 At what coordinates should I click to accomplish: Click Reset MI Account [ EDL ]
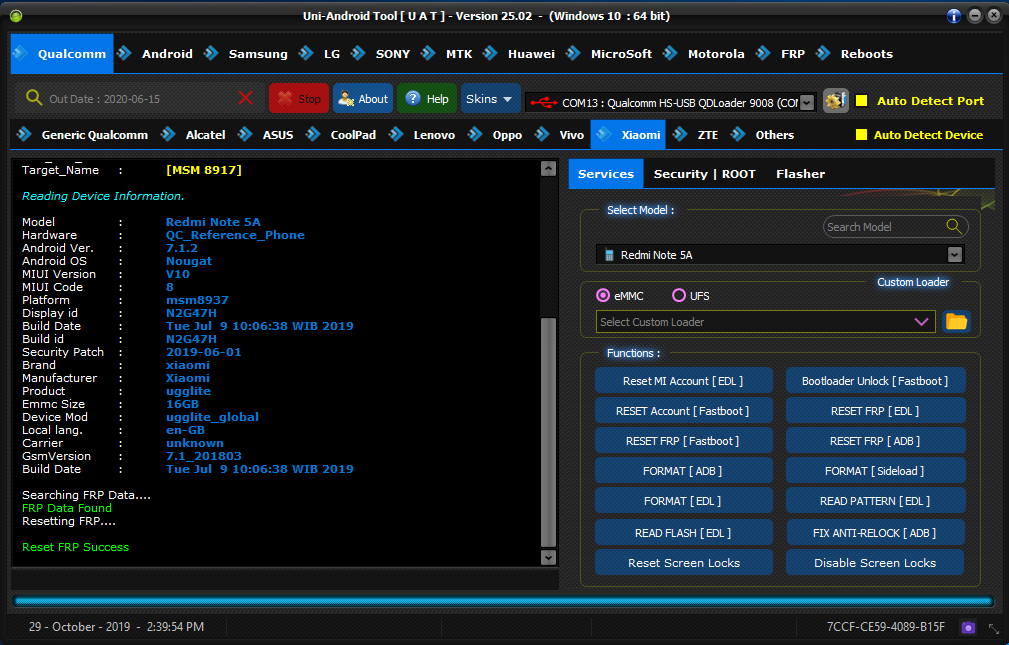point(683,380)
